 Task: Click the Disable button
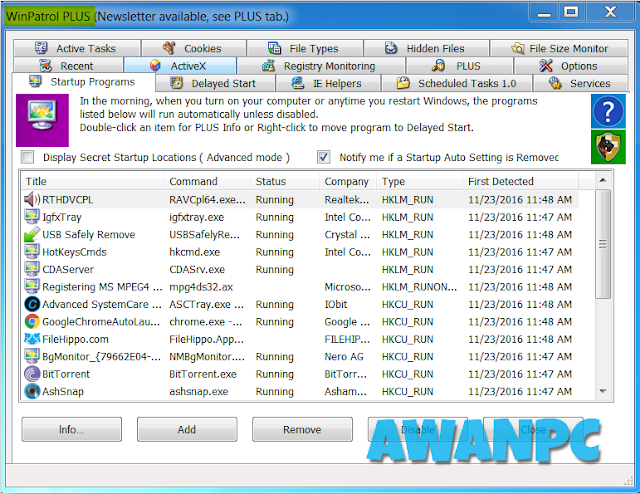(418, 429)
